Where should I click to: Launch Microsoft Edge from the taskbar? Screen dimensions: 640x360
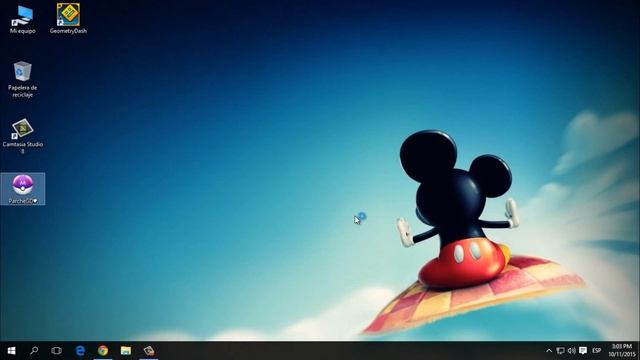[x=80, y=351]
